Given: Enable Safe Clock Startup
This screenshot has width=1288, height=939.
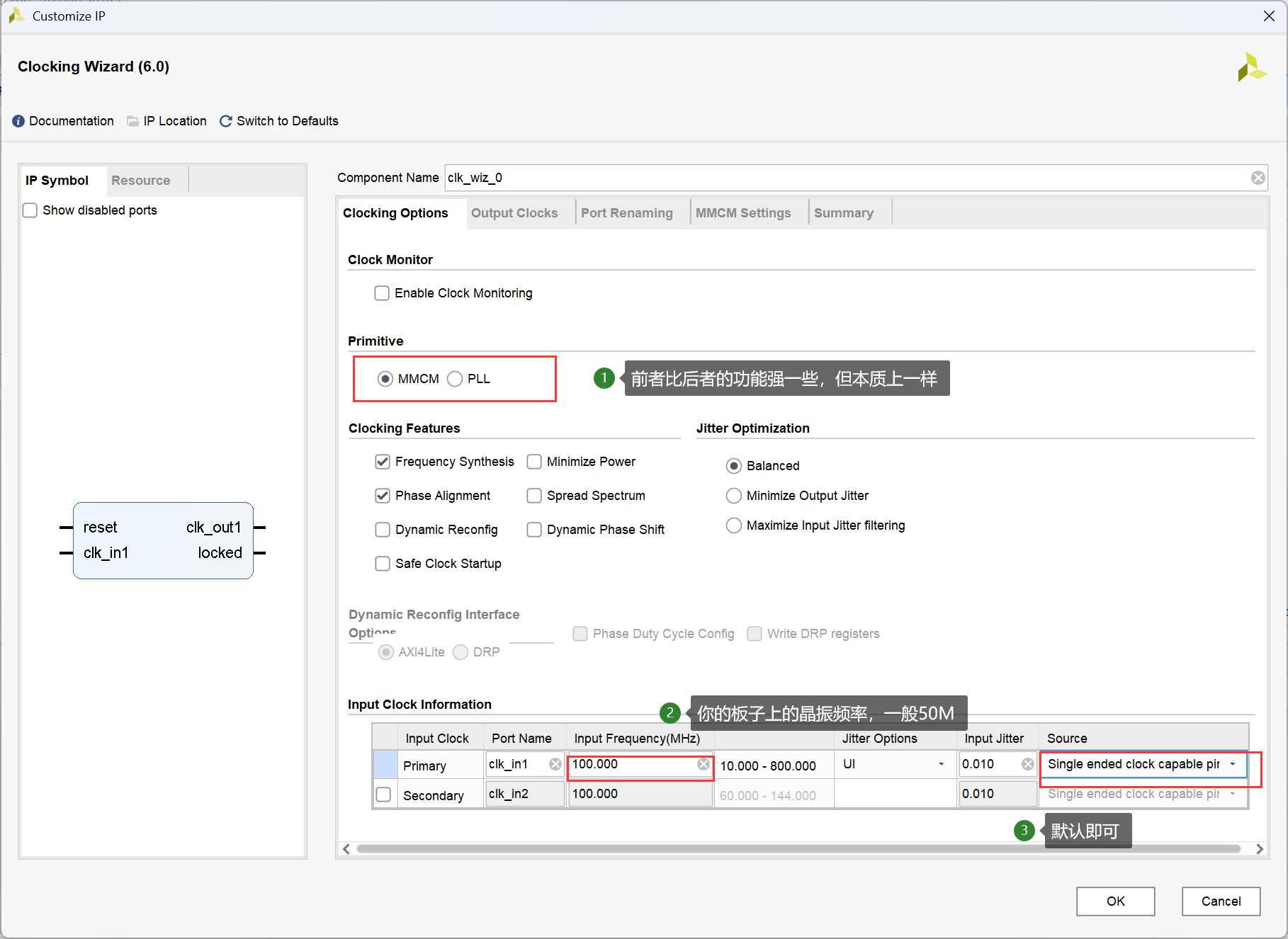Looking at the screenshot, I should point(383,564).
